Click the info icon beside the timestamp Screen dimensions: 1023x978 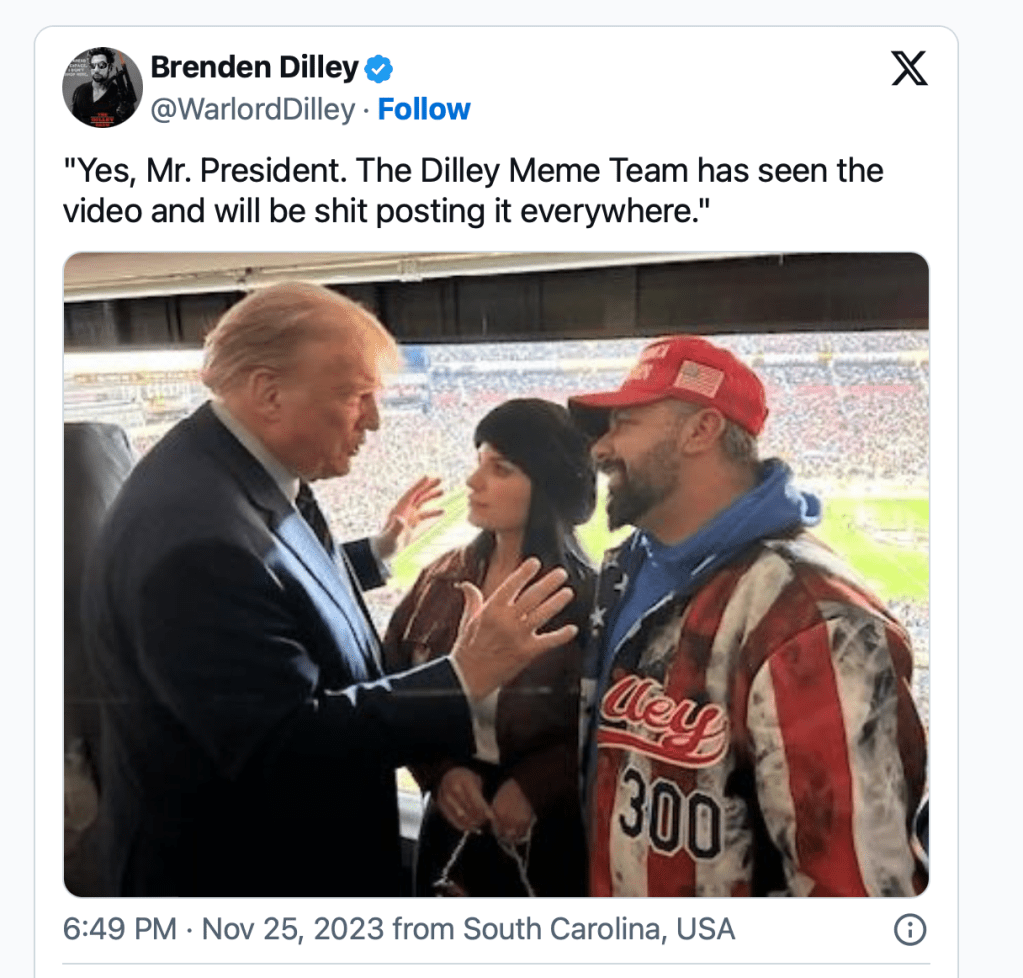909,930
